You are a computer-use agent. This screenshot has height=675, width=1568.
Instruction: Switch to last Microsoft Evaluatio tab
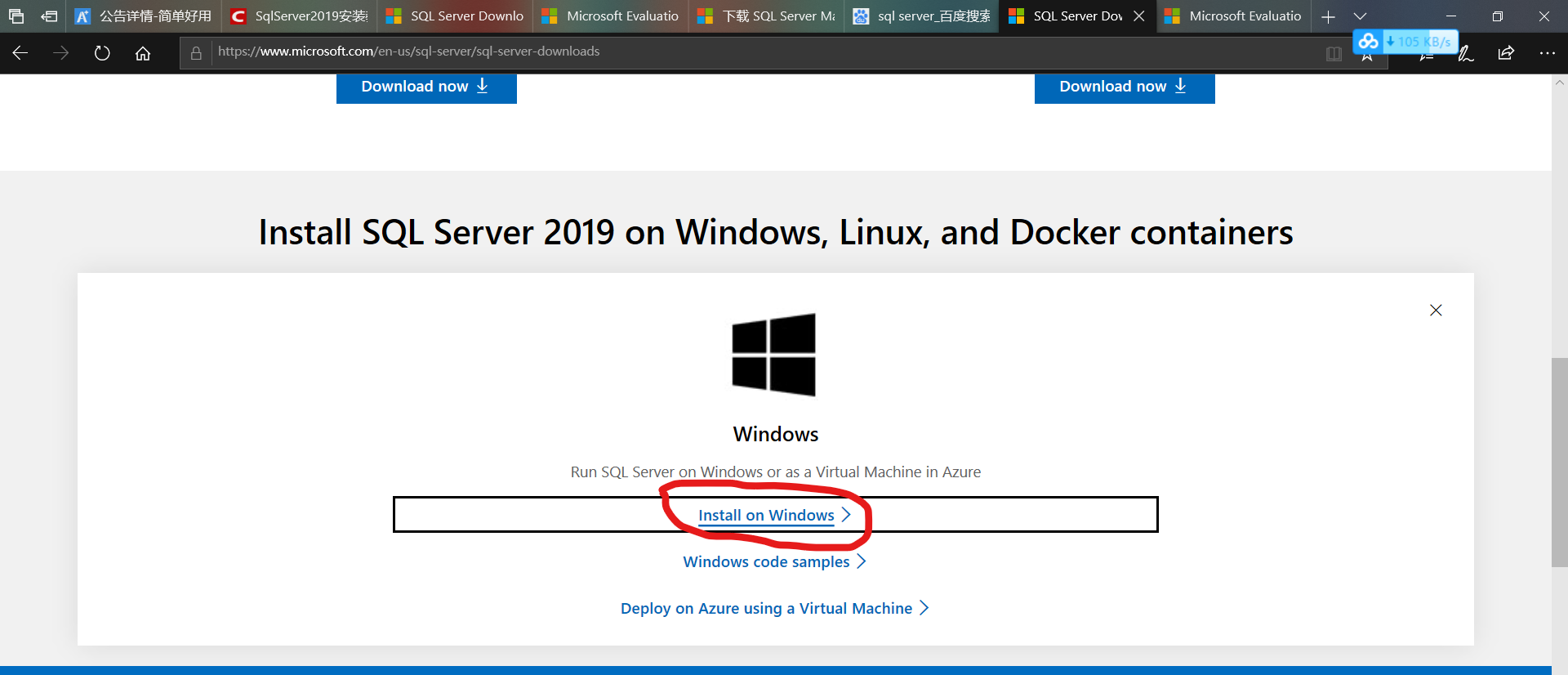[1234, 16]
